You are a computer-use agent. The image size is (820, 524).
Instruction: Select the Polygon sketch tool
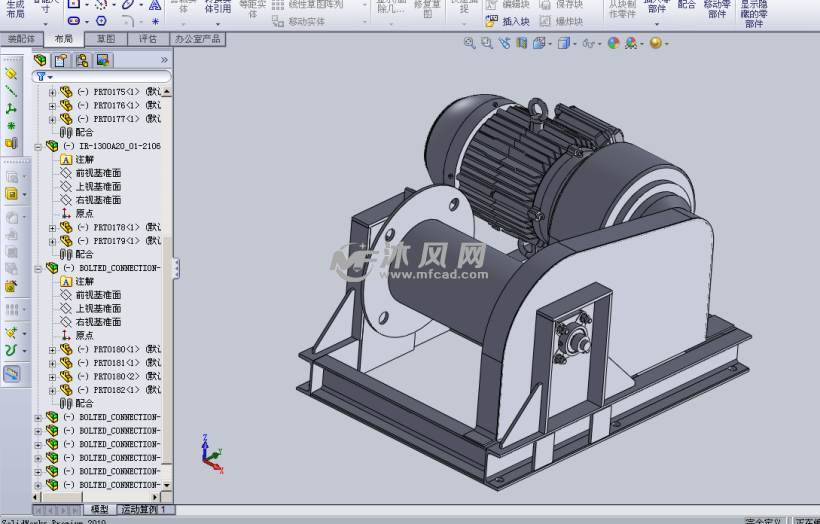pyautogui.click(x=101, y=21)
